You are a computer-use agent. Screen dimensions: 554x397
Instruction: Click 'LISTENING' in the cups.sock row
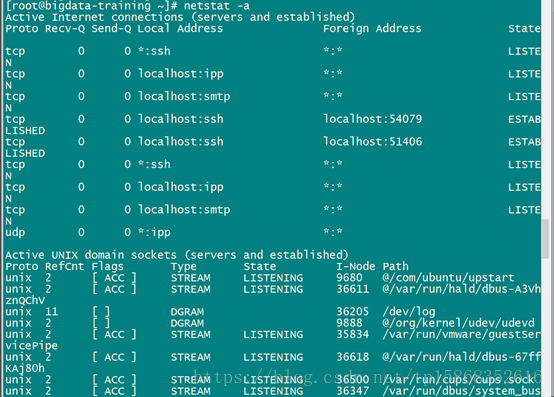(x=273, y=380)
